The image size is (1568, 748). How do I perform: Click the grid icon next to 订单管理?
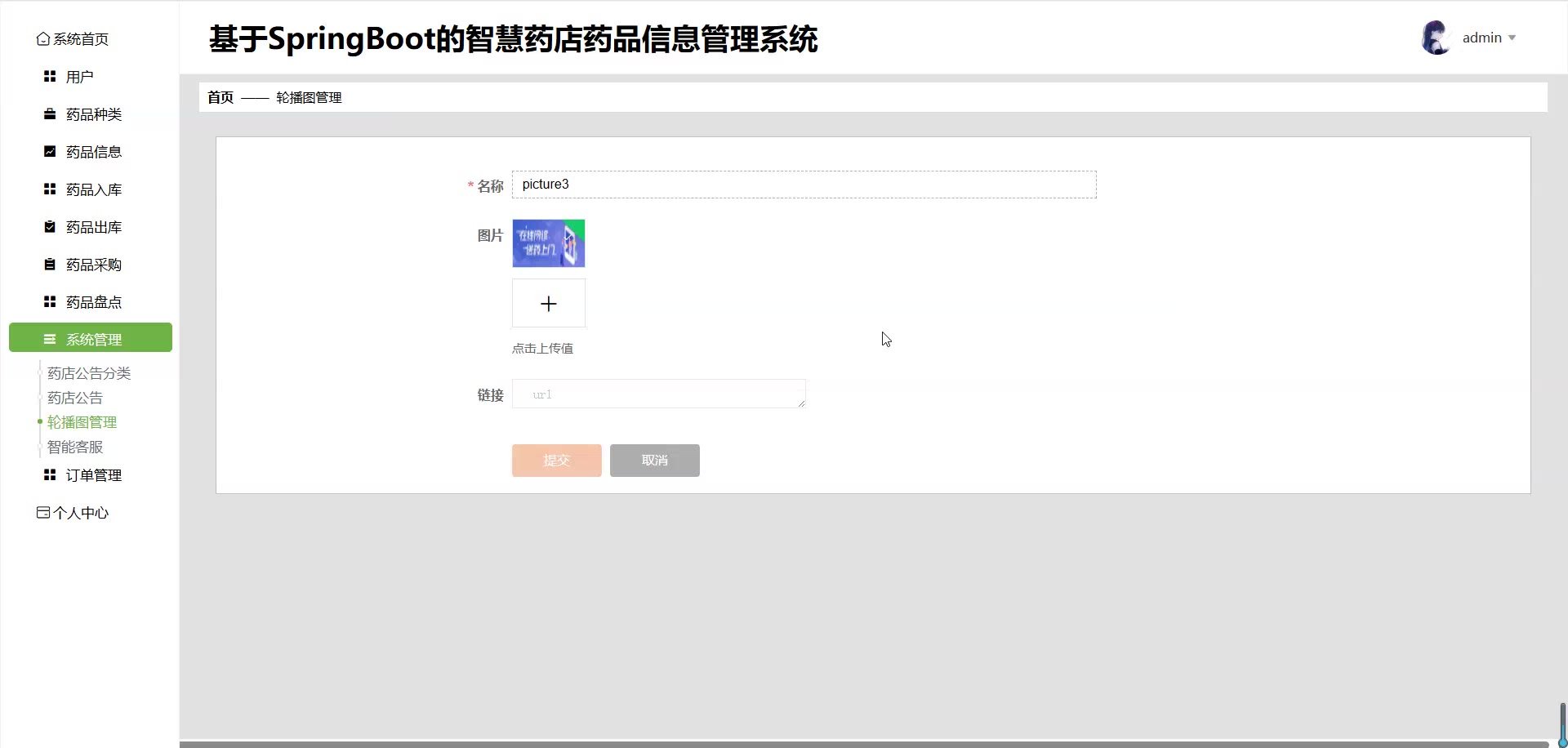pos(50,474)
